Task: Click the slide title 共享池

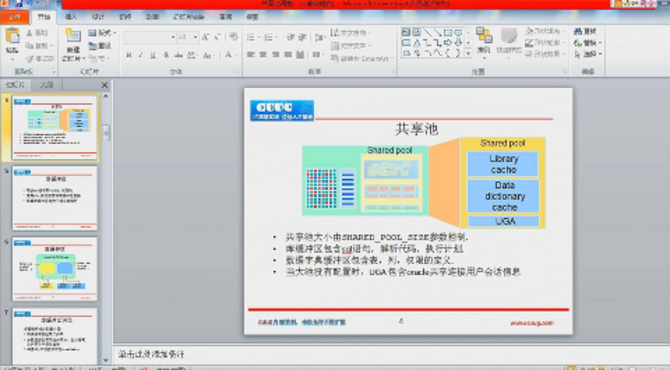Action: tap(416, 129)
